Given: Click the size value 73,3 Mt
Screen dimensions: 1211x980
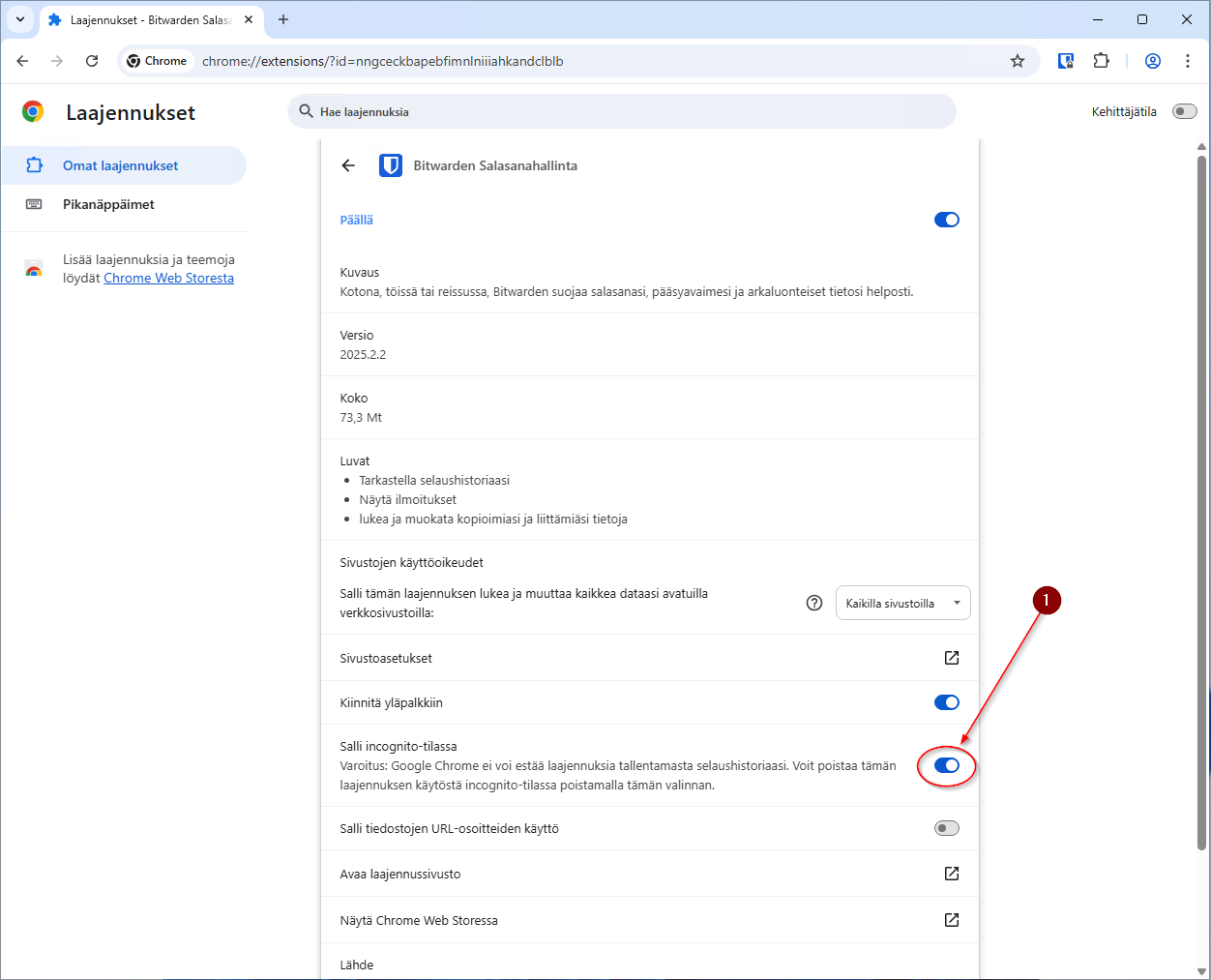Looking at the screenshot, I should tap(361, 417).
